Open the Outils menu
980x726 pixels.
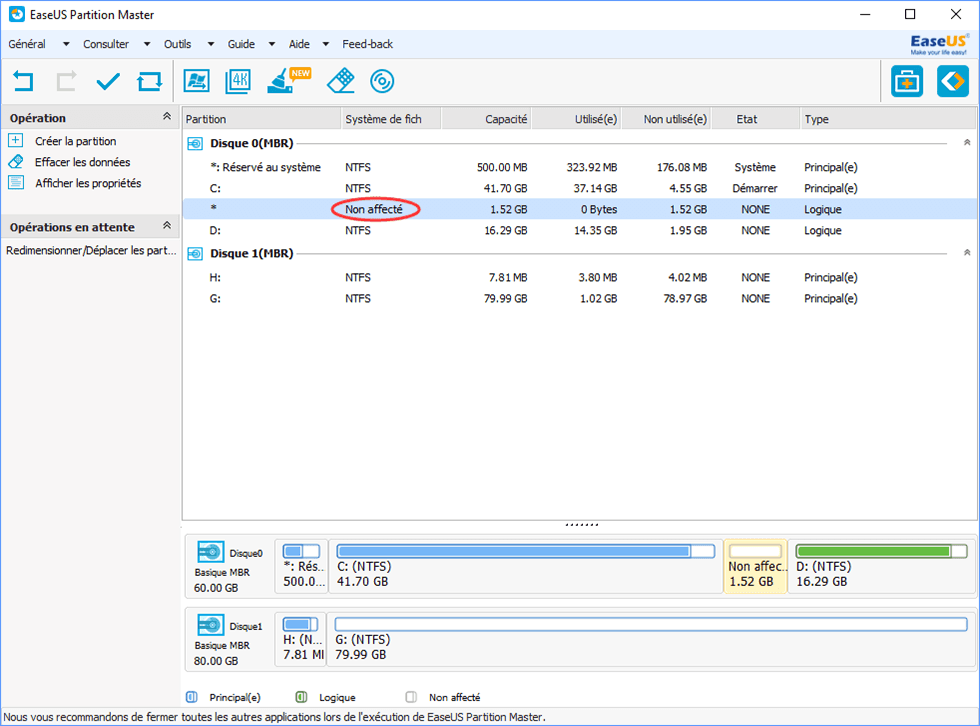(178, 44)
